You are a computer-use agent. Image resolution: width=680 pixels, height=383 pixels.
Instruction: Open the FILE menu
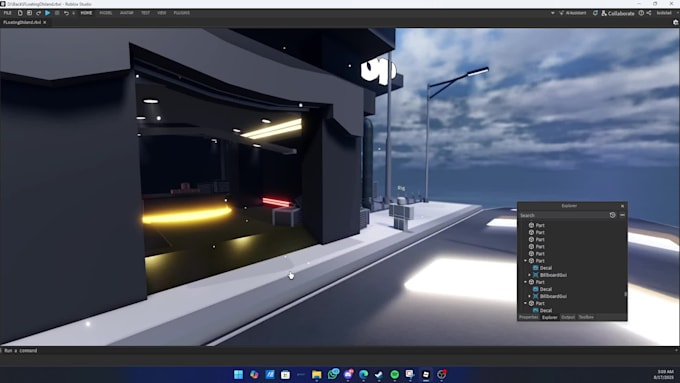(7, 13)
